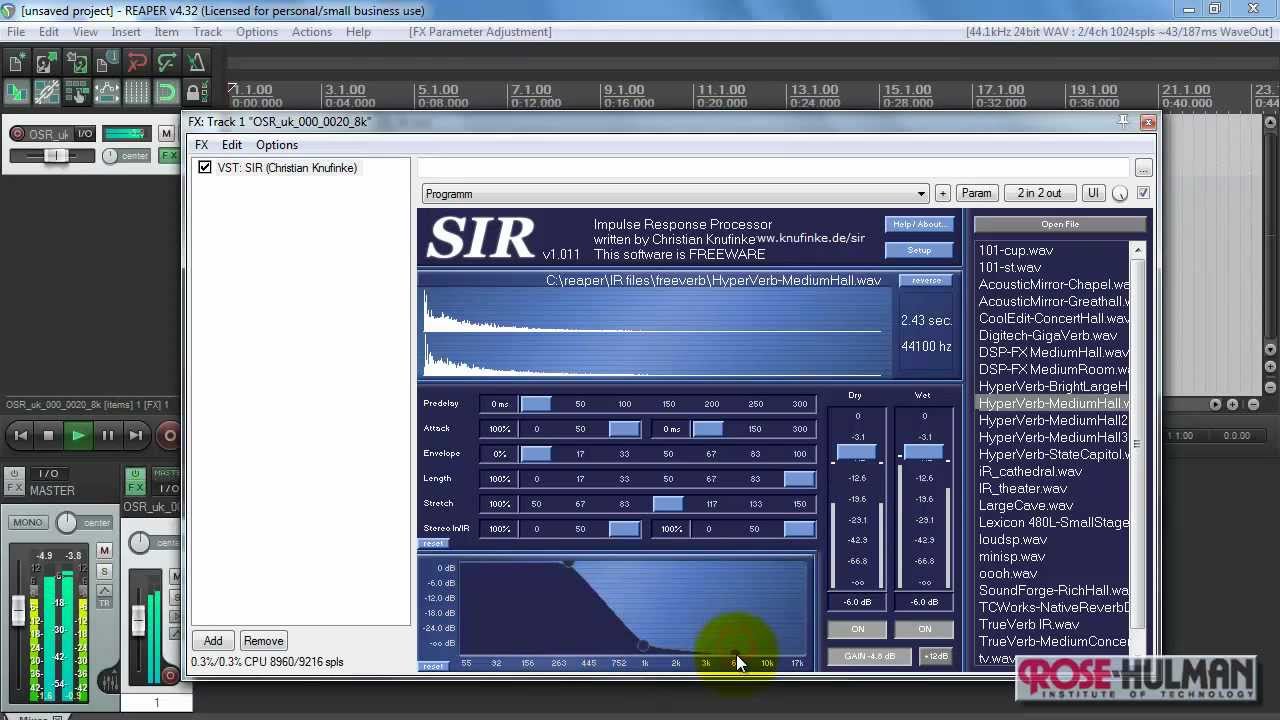Toggle the metronome toolbar icon

coord(196,63)
